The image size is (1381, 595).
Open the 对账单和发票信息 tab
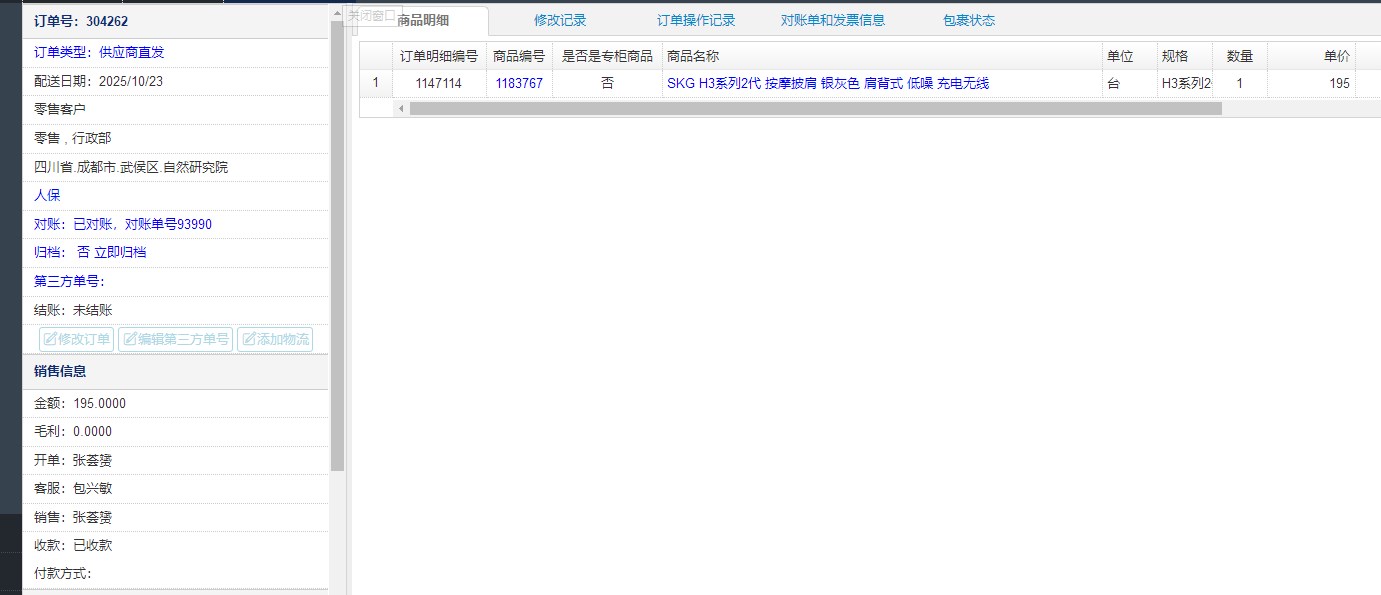coord(832,20)
